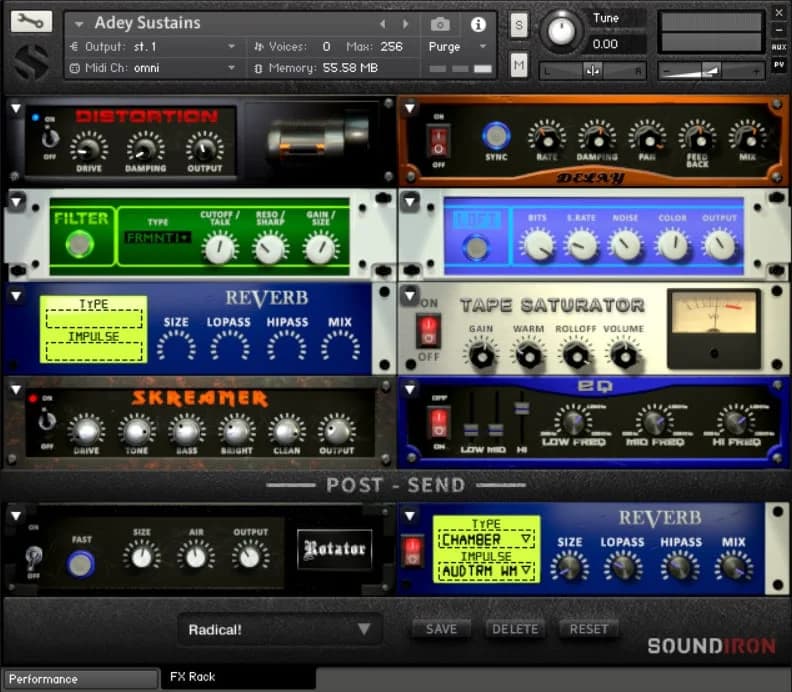Click the Mute M button
The image size is (792, 692).
tap(519, 66)
